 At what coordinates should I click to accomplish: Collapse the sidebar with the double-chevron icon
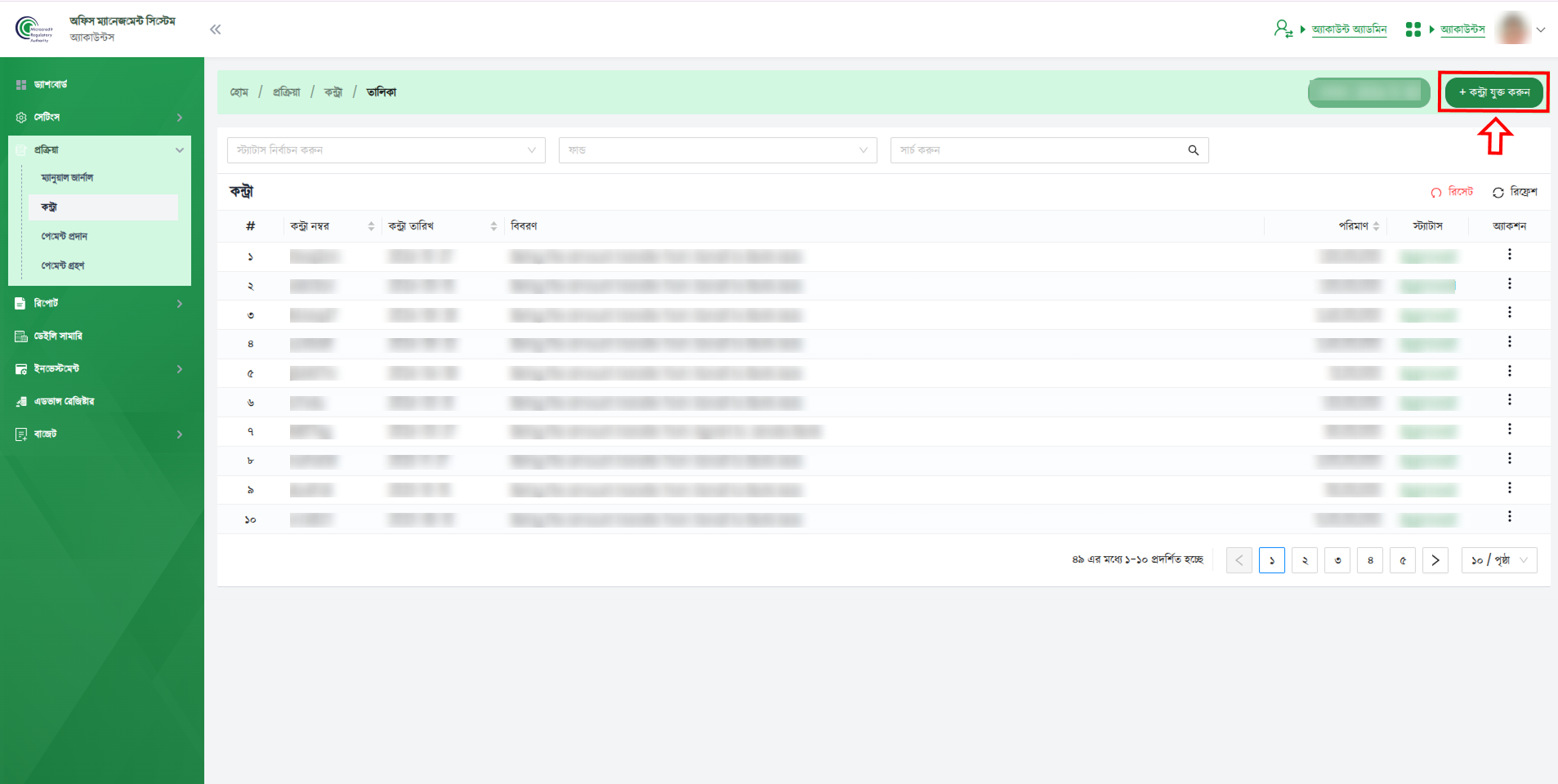215,29
